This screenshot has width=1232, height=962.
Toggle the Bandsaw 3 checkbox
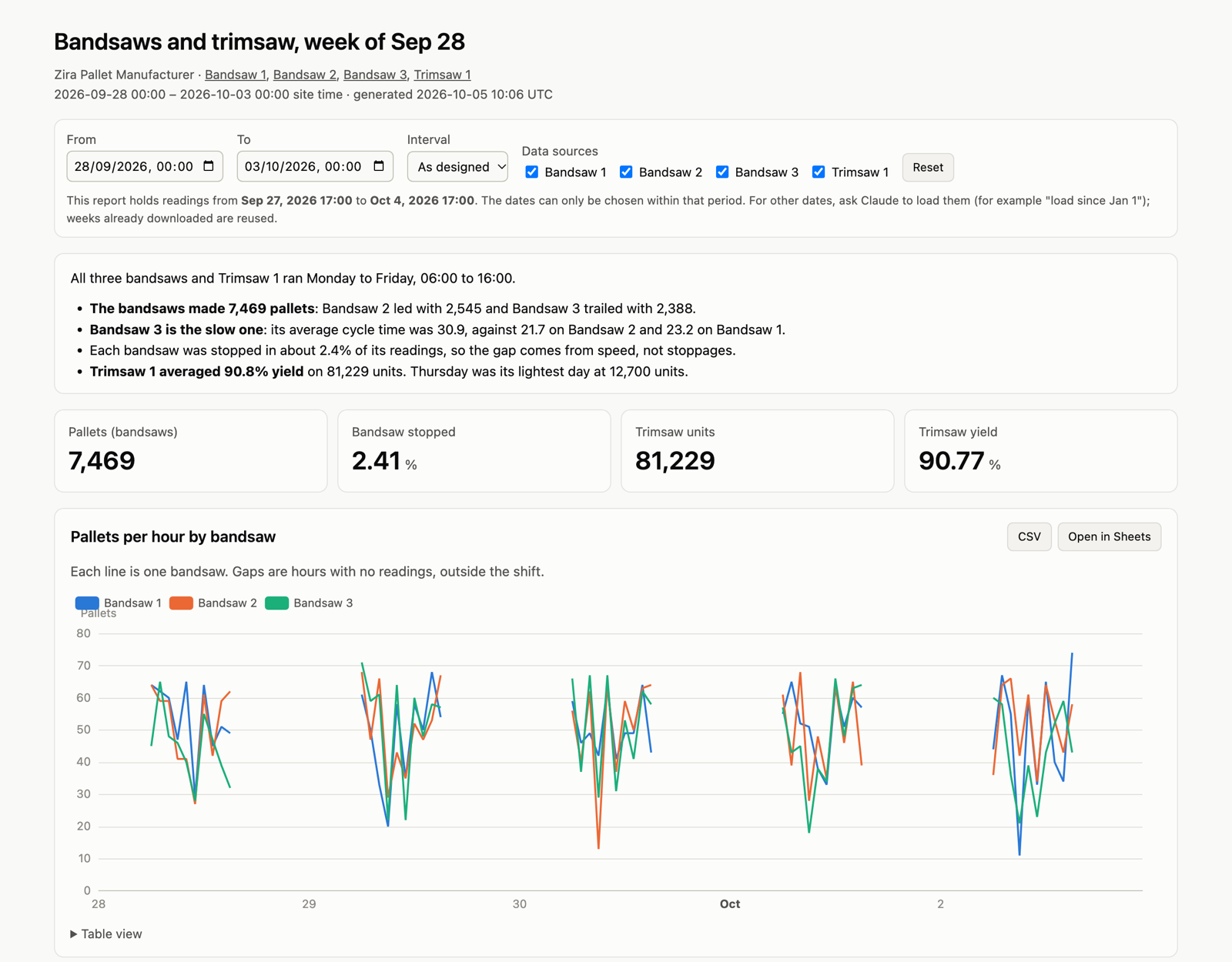click(722, 172)
